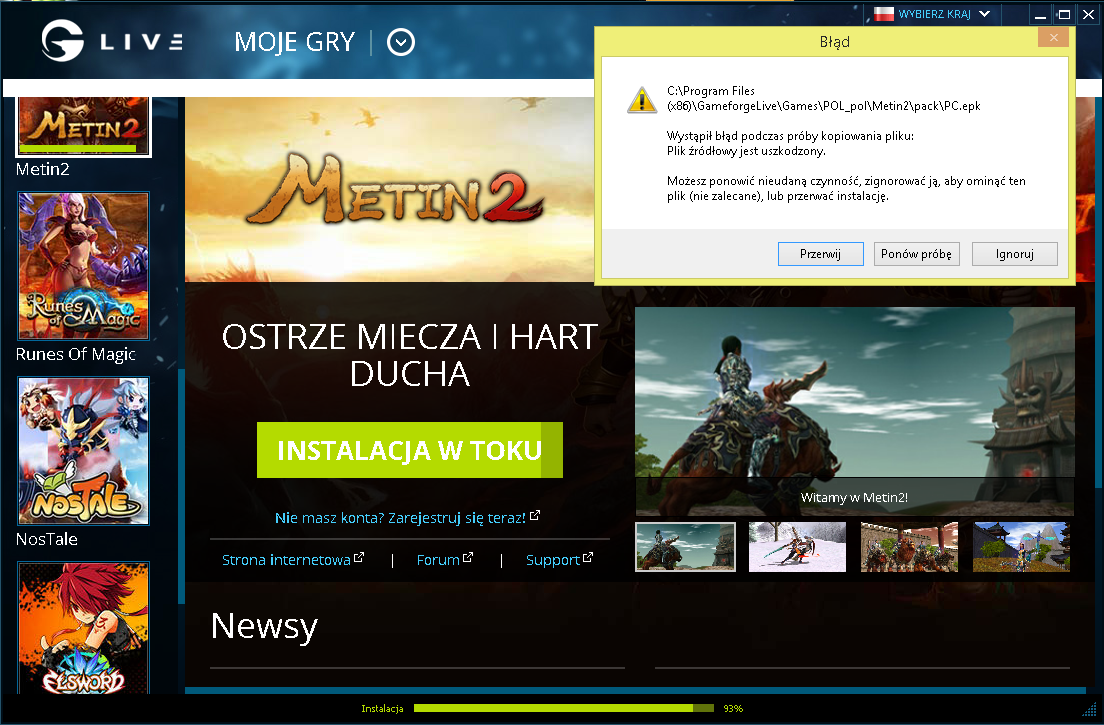1104x725 pixels.
Task: Select second snowy battle screenshot thumbnail
Action: [797, 547]
